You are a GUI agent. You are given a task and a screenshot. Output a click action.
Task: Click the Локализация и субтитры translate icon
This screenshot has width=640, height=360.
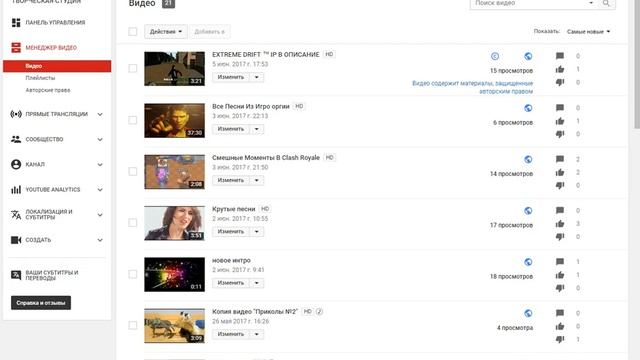(x=16, y=215)
